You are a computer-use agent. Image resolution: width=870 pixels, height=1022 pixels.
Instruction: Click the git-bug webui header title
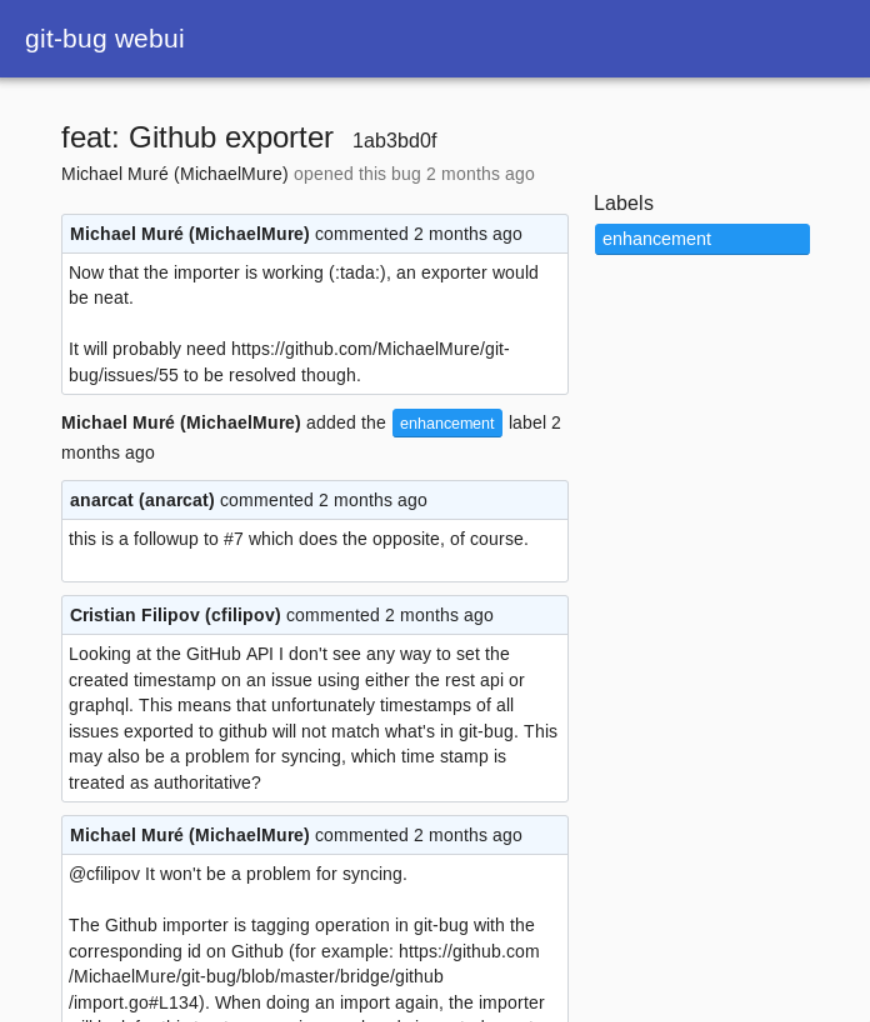(106, 39)
